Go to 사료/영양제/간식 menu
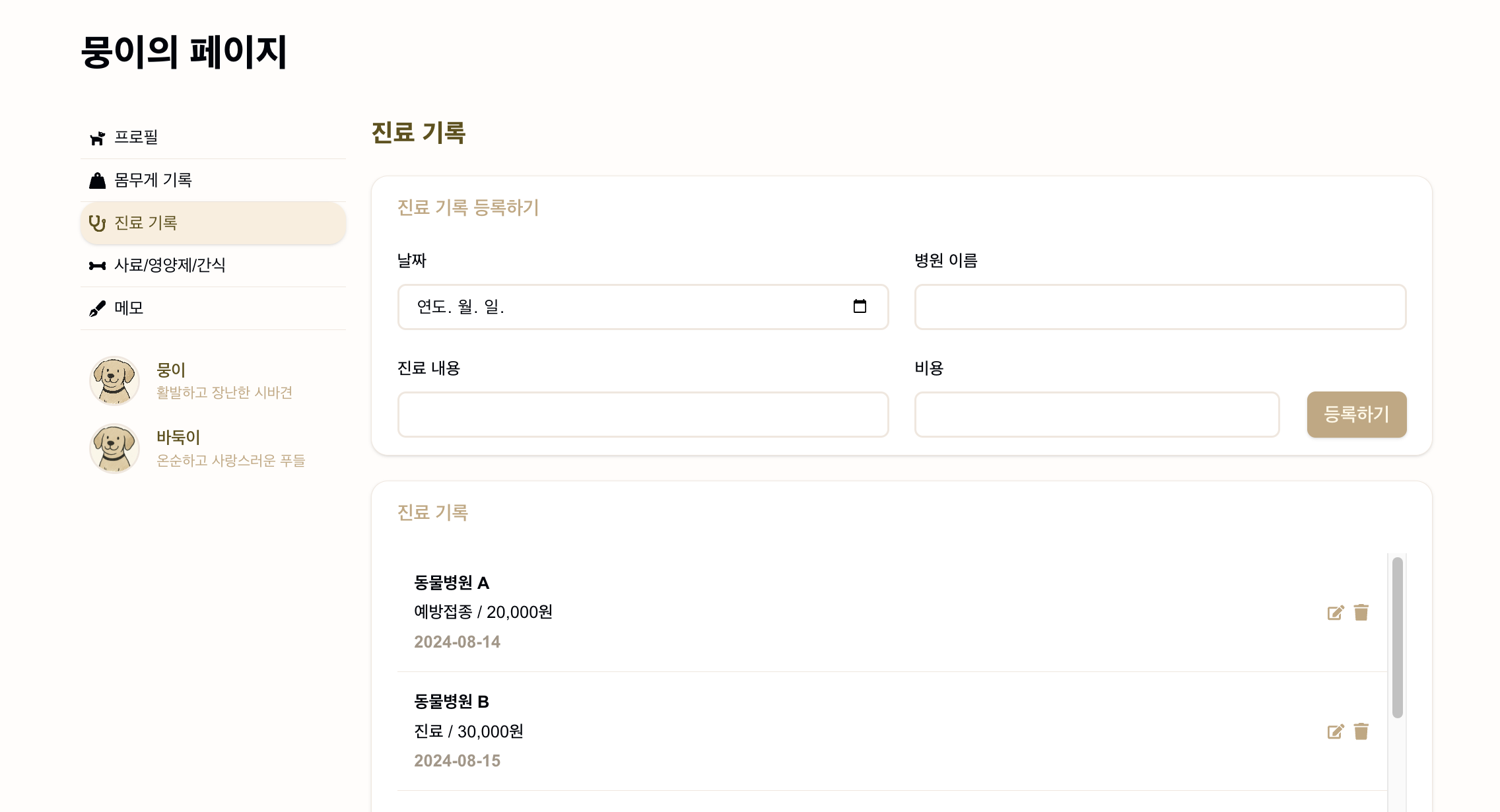The image size is (1500, 812). coord(170,265)
